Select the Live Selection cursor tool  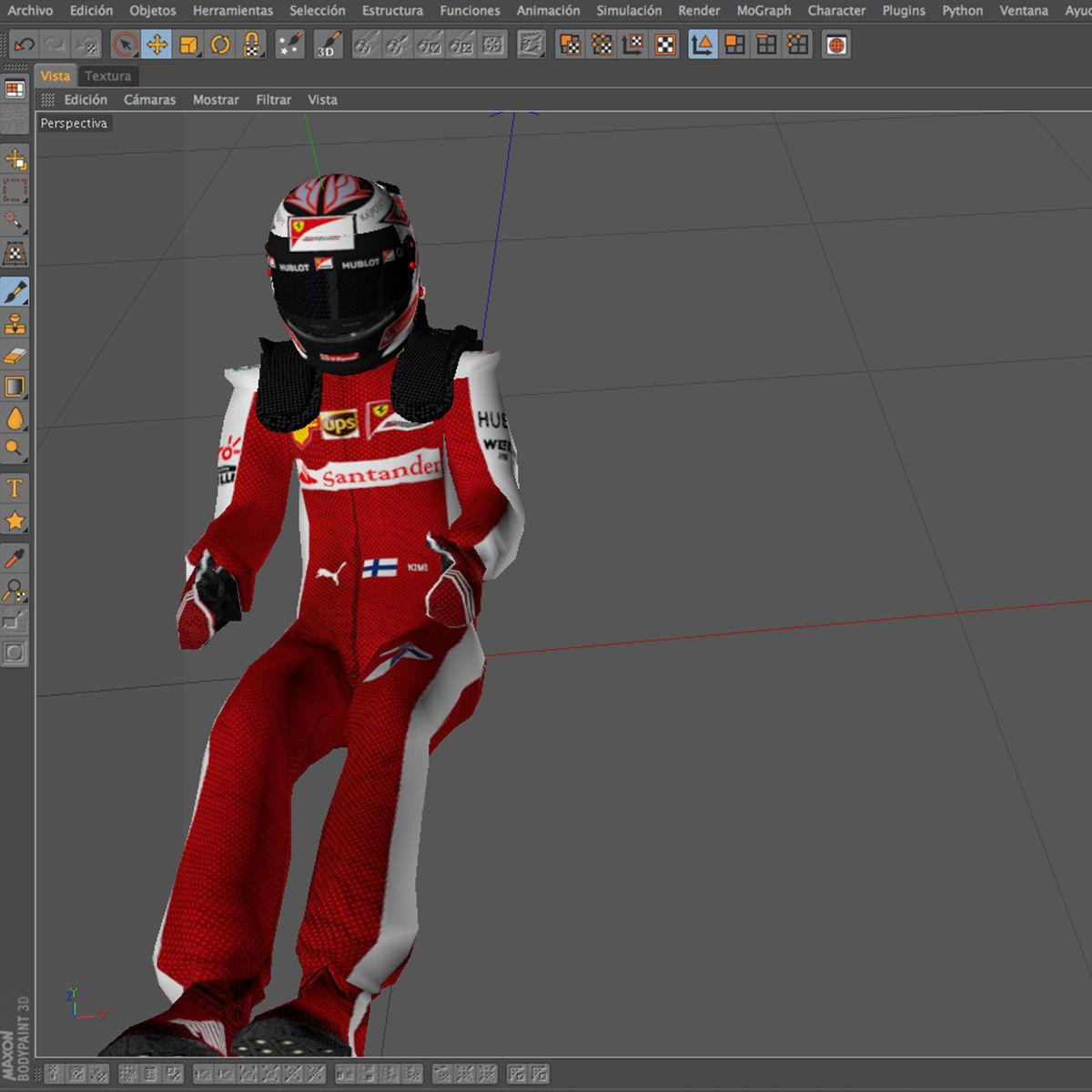126,45
